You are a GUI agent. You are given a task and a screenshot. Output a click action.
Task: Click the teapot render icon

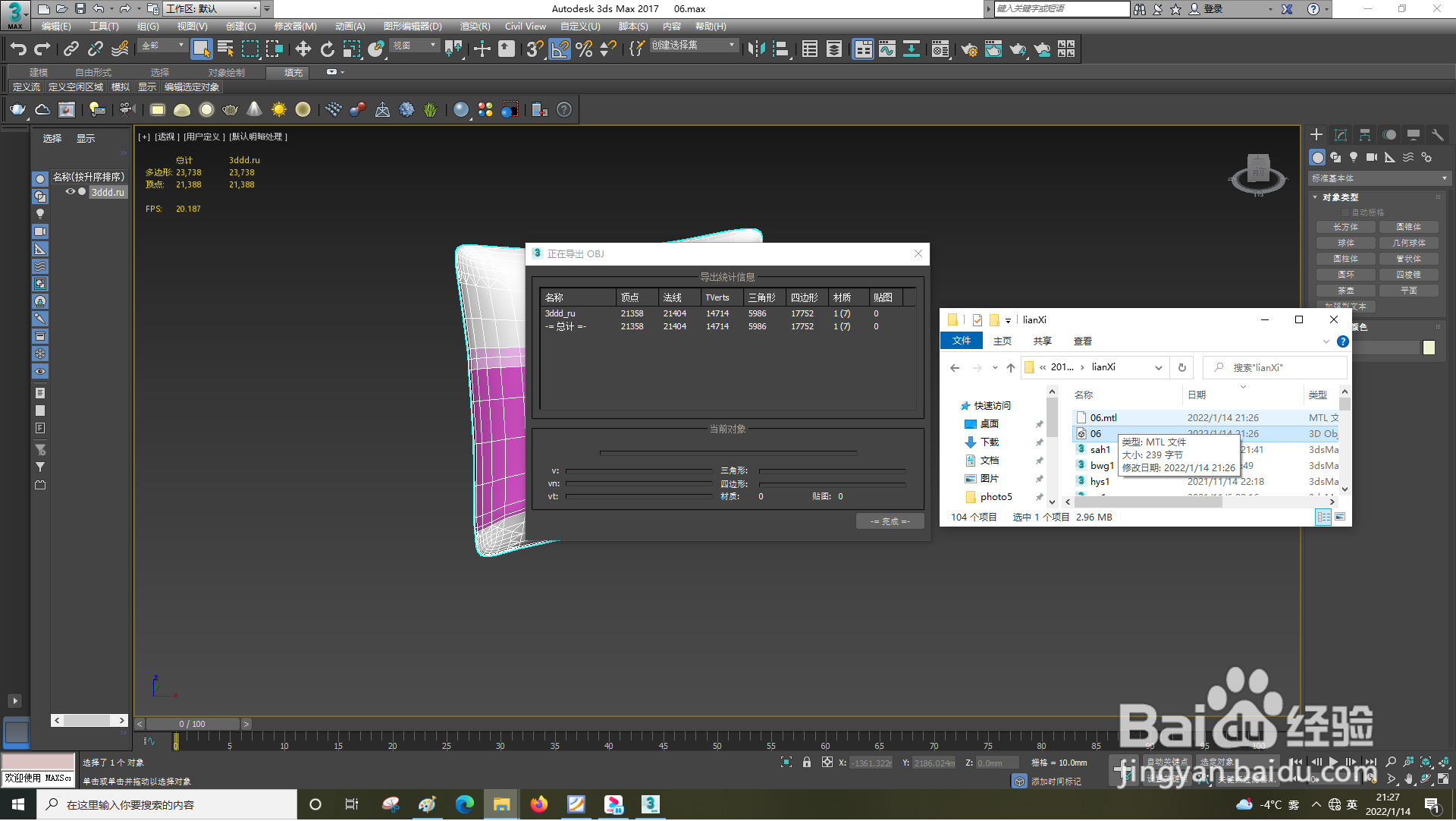click(x=17, y=110)
